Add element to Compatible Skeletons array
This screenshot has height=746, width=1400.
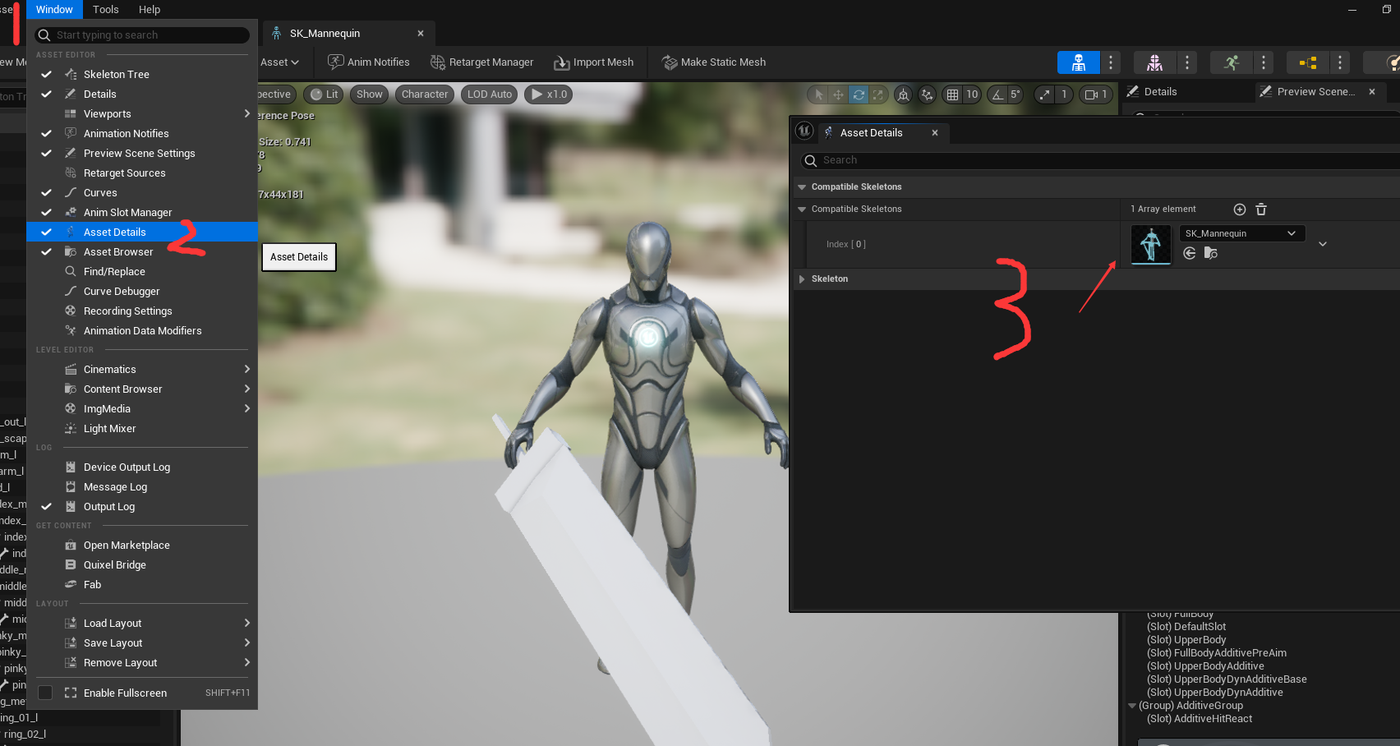pos(1240,209)
